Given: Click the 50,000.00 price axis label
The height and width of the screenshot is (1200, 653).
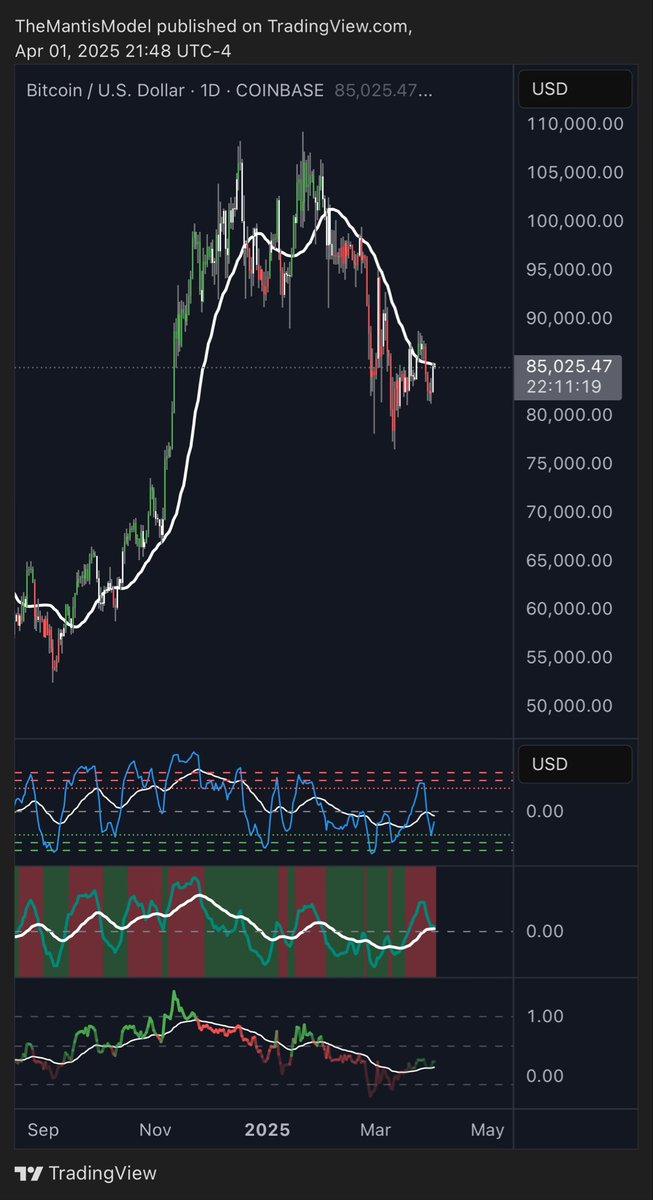Looking at the screenshot, I should (x=570, y=705).
